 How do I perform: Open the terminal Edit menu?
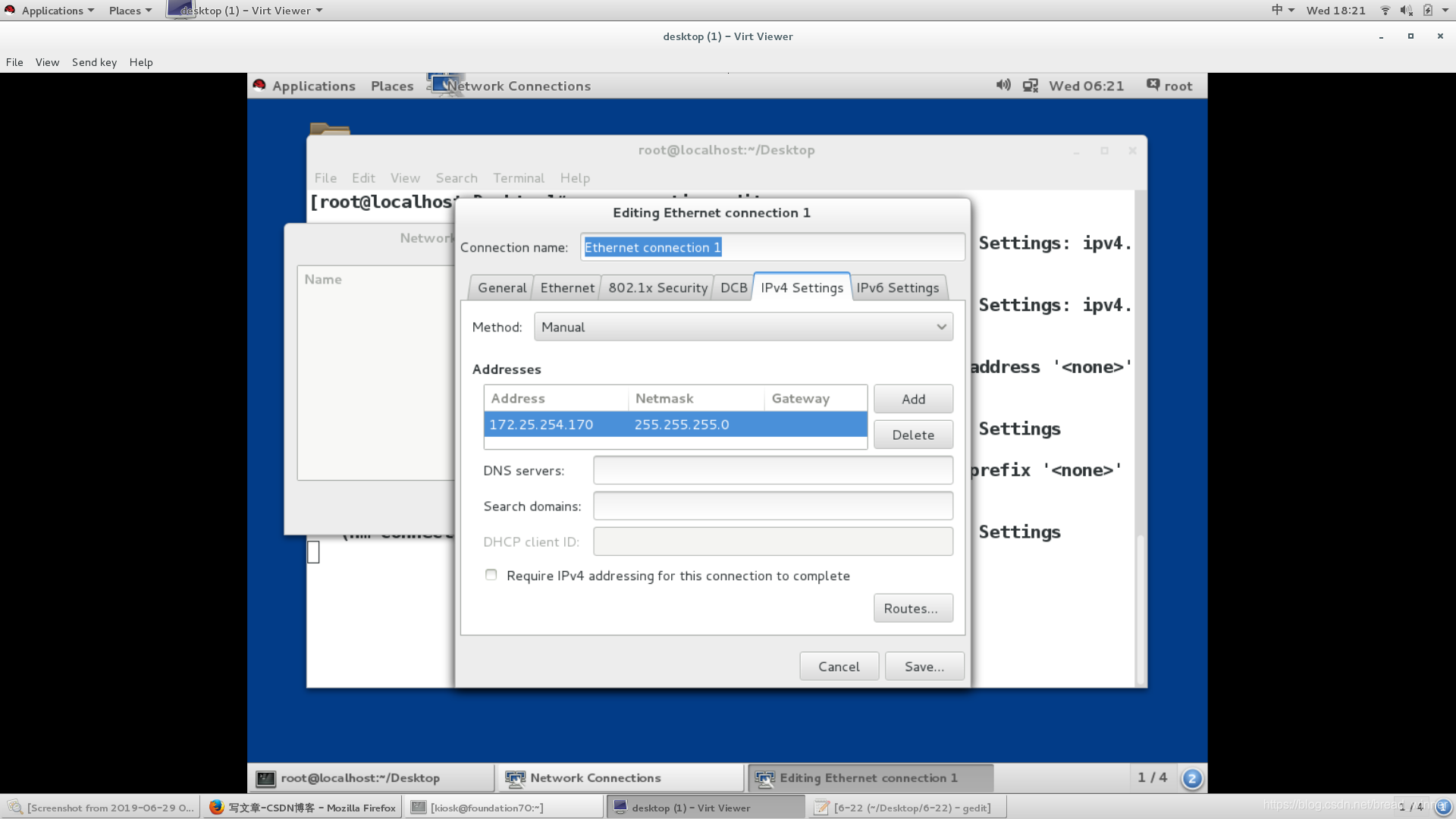tap(363, 177)
